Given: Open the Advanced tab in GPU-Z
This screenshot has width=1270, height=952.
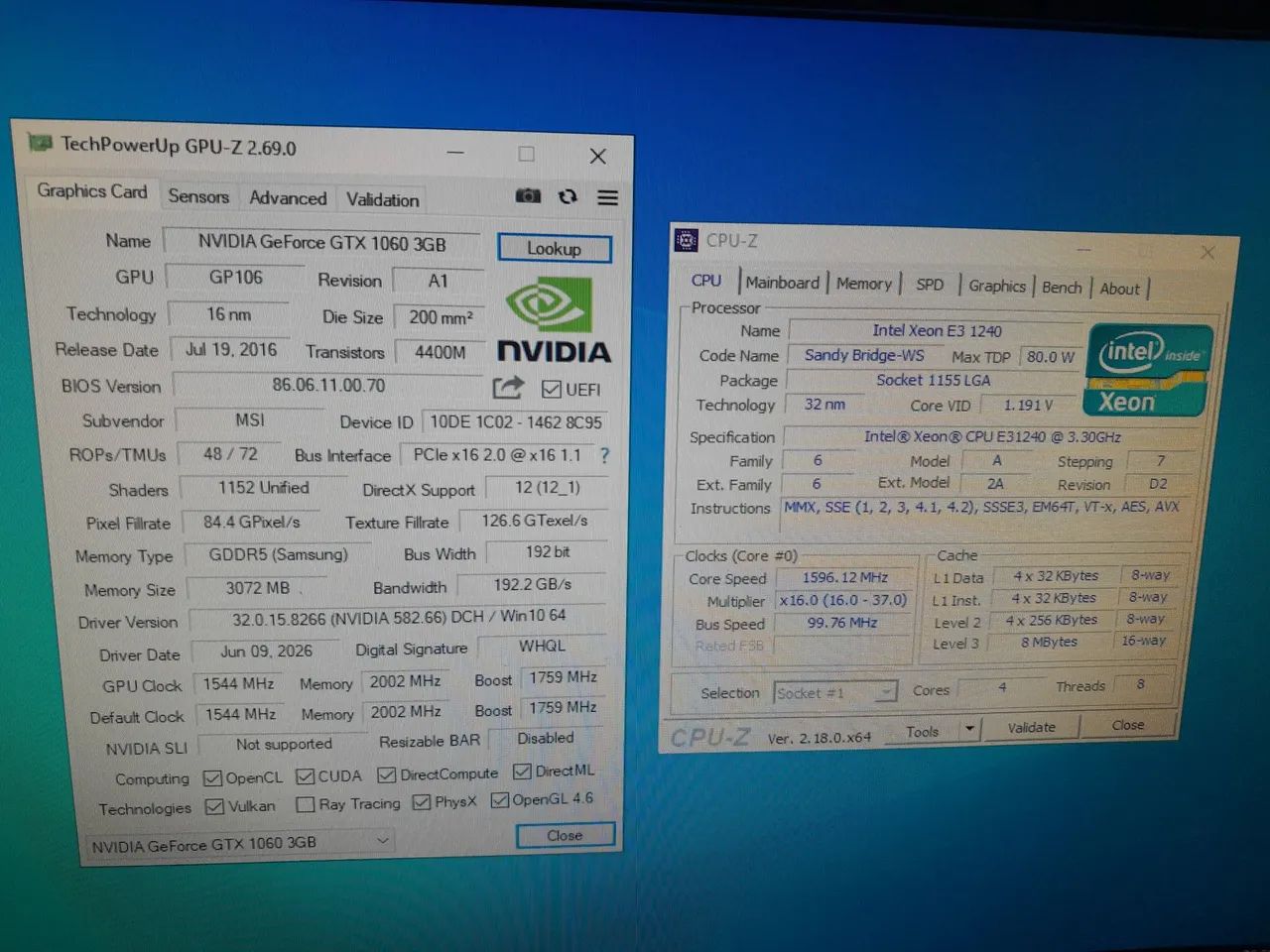Looking at the screenshot, I should click(x=288, y=198).
